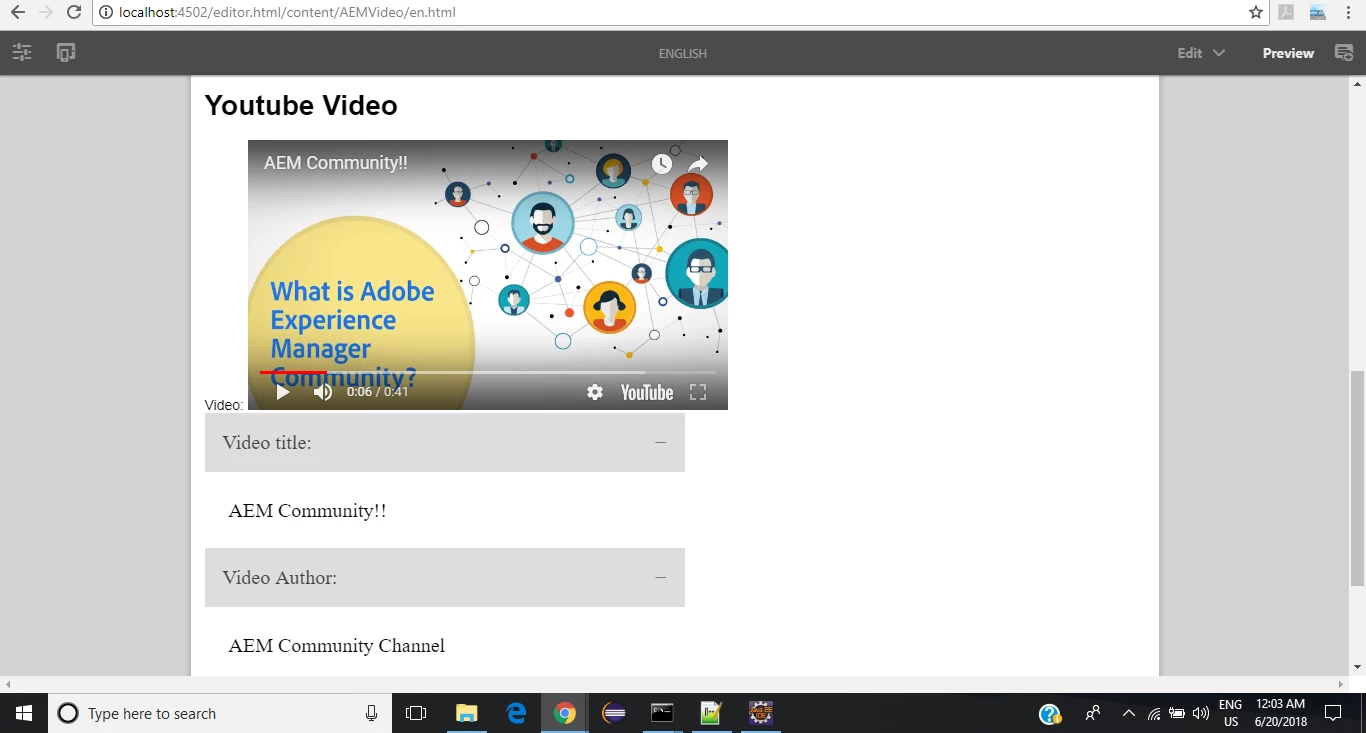Go forward in browser history
This screenshot has width=1366, height=733.
tap(46, 13)
